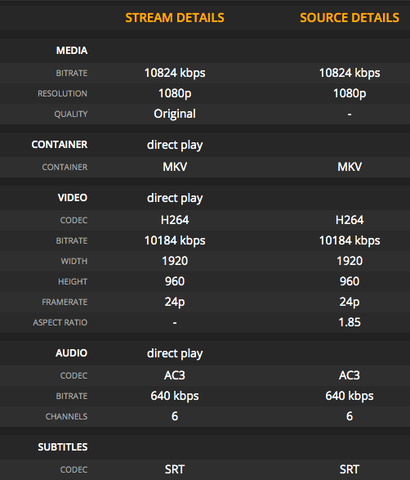Viewport: 410px width, 480px height.
Task: Click the stream quality Original value
Action: tap(175, 114)
